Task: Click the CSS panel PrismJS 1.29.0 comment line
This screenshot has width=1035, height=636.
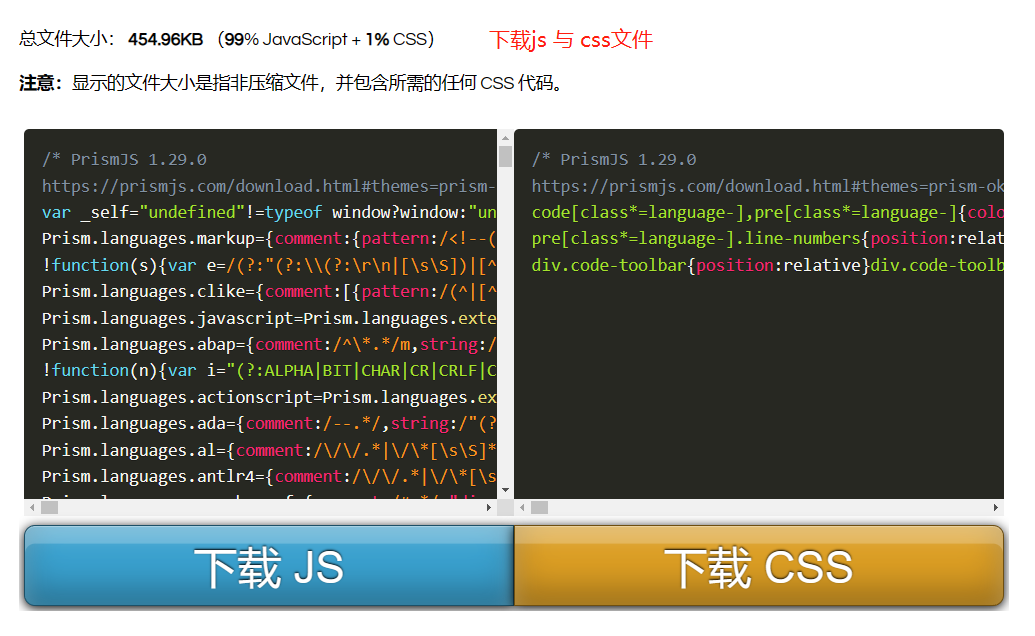Action: pyautogui.click(x=614, y=160)
